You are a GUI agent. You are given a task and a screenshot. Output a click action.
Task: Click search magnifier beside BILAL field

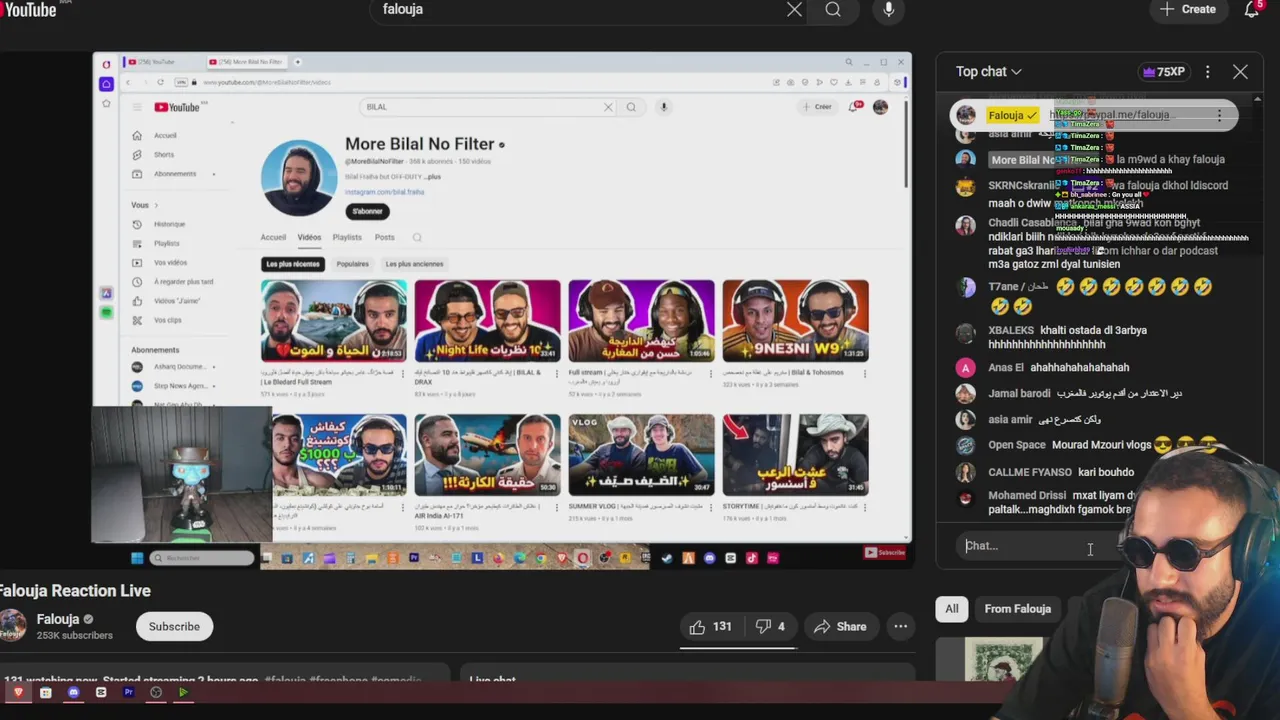[631, 107]
